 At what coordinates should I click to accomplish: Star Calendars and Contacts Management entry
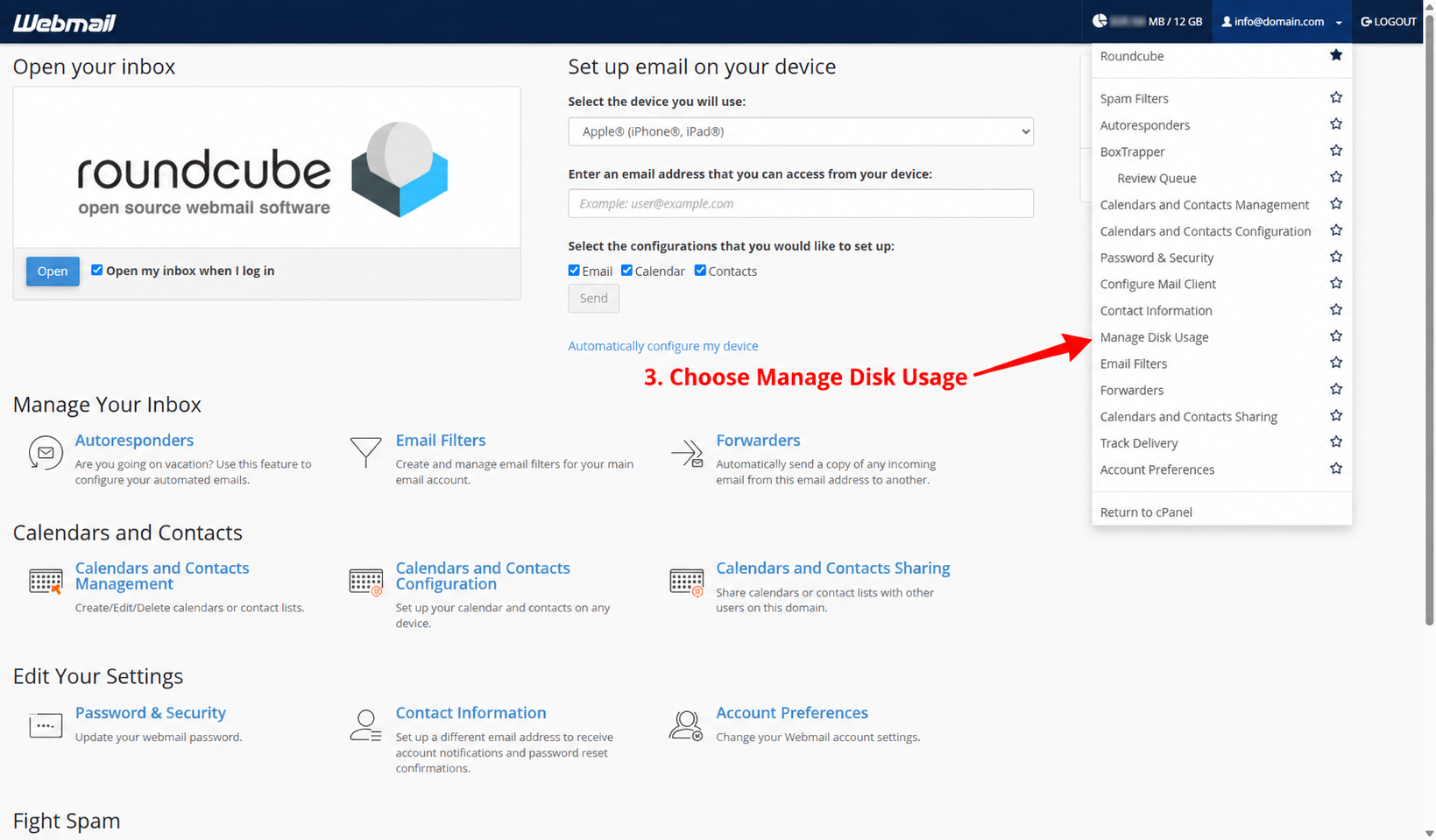(1335, 203)
